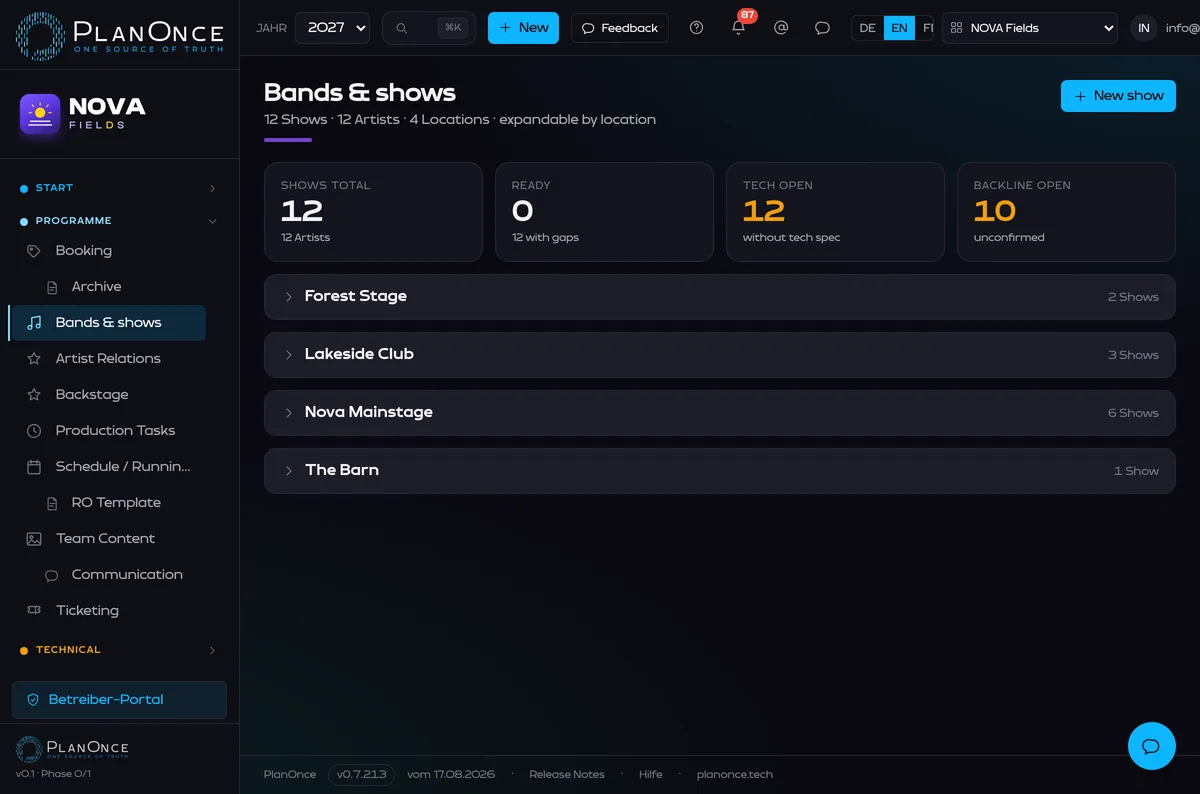The image size is (1200, 794).
Task: Click the Team Content image icon
Action: coord(34,539)
